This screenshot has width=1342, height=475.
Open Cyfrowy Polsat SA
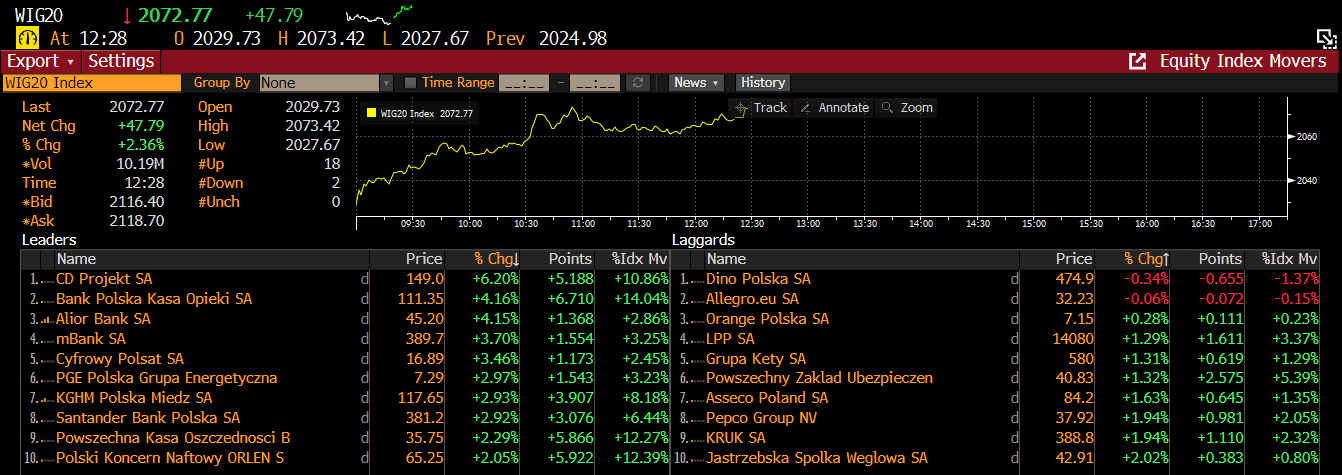click(120, 358)
